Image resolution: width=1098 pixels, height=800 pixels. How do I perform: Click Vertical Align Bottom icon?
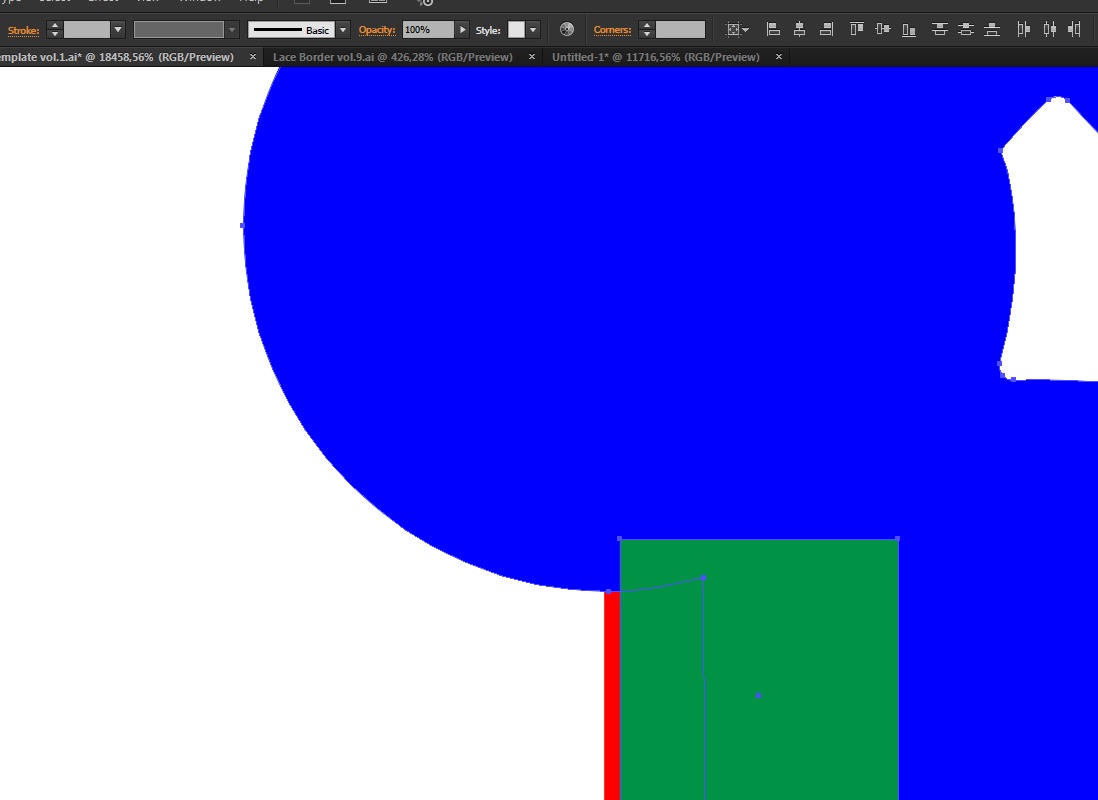click(x=908, y=30)
